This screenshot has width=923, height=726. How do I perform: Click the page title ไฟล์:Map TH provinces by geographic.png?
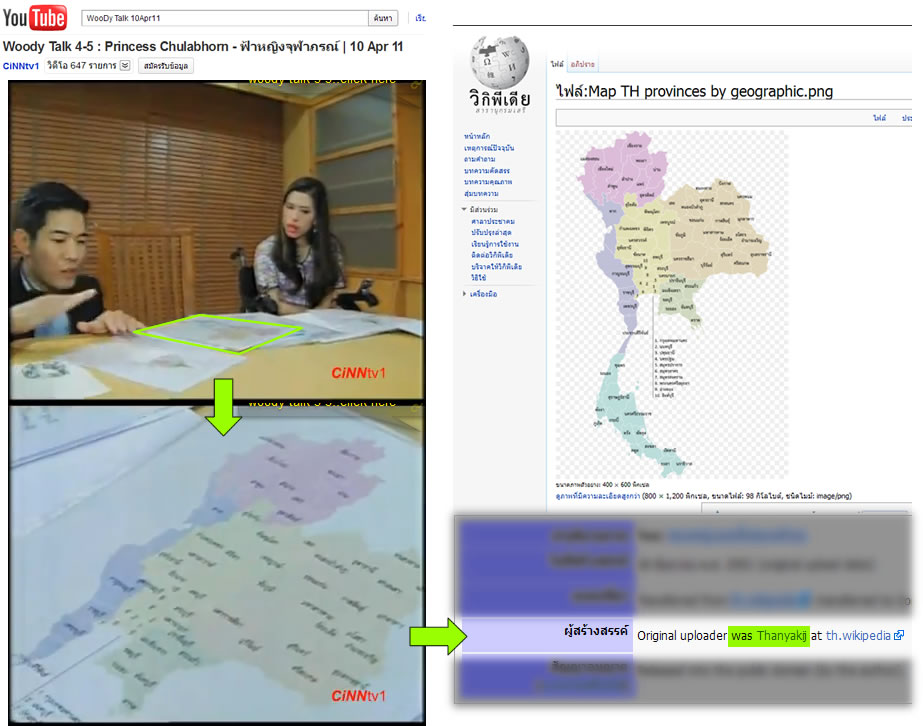point(695,91)
